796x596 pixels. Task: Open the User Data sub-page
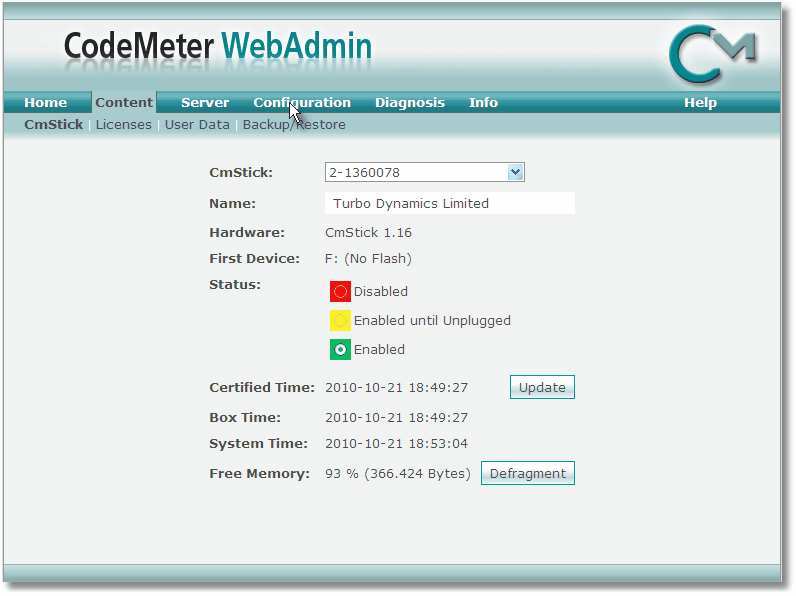click(x=197, y=124)
